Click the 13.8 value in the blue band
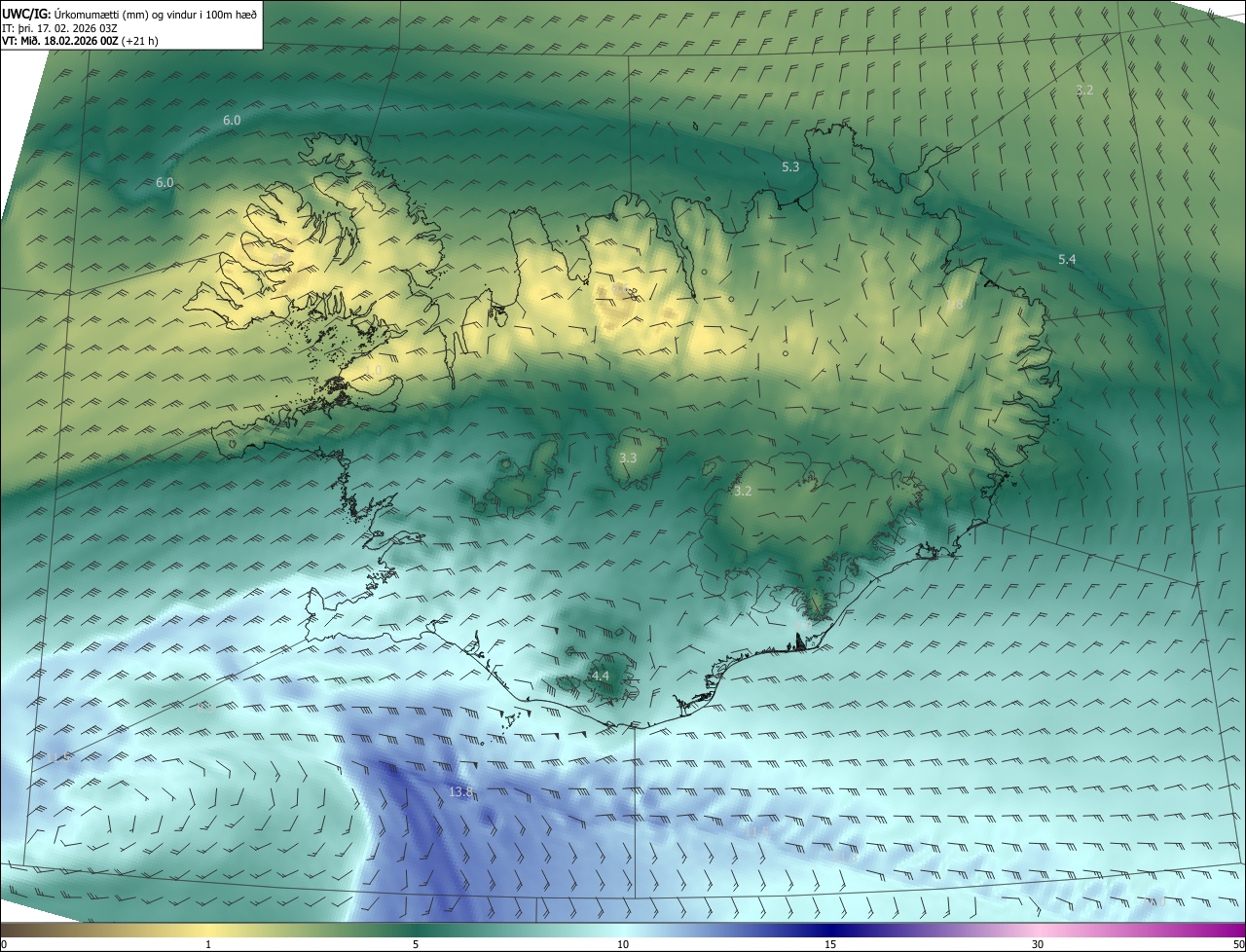Screen dimensions: 1246x952 pyautogui.click(x=460, y=792)
